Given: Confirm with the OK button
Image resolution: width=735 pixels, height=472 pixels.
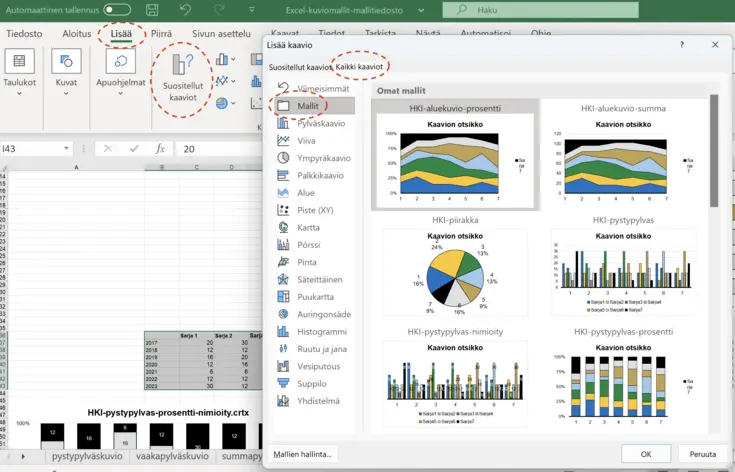Looking at the screenshot, I should pyautogui.click(x=646, y=454).
